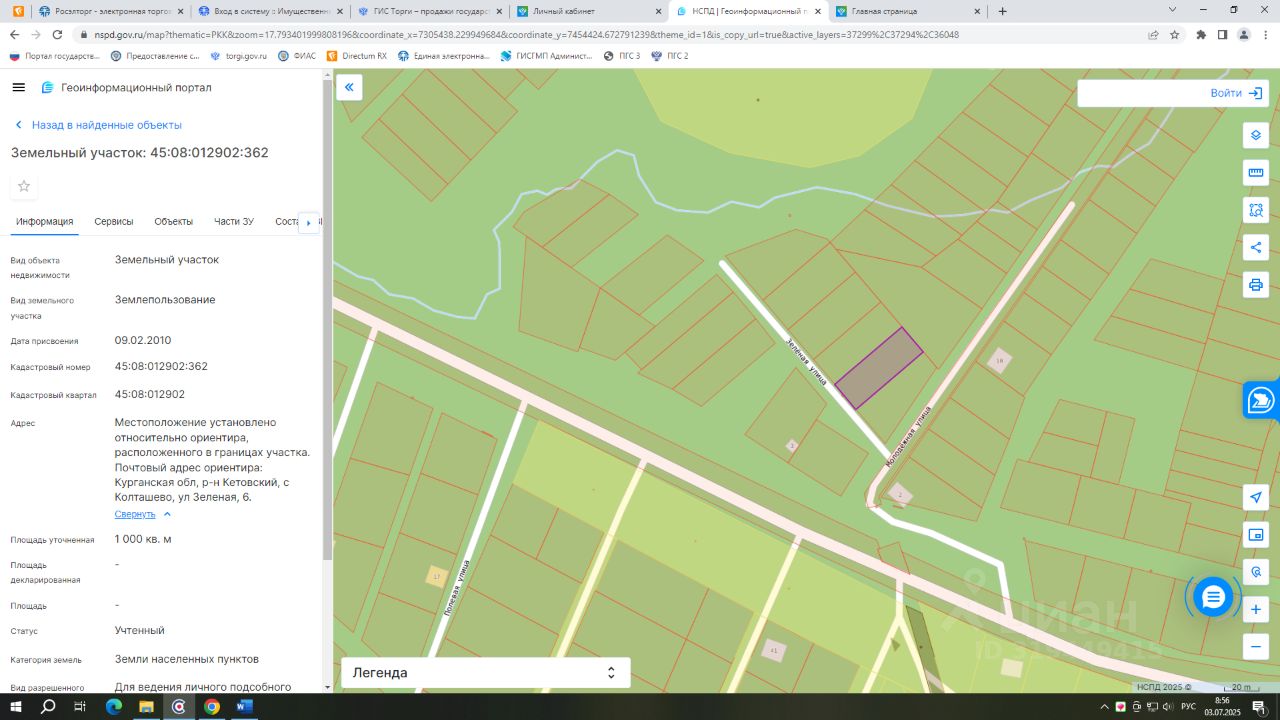The width and height of the screenshot is (1280, 720).
Task: Open Windows taskbar search
Action: click(x=48, y=706)
